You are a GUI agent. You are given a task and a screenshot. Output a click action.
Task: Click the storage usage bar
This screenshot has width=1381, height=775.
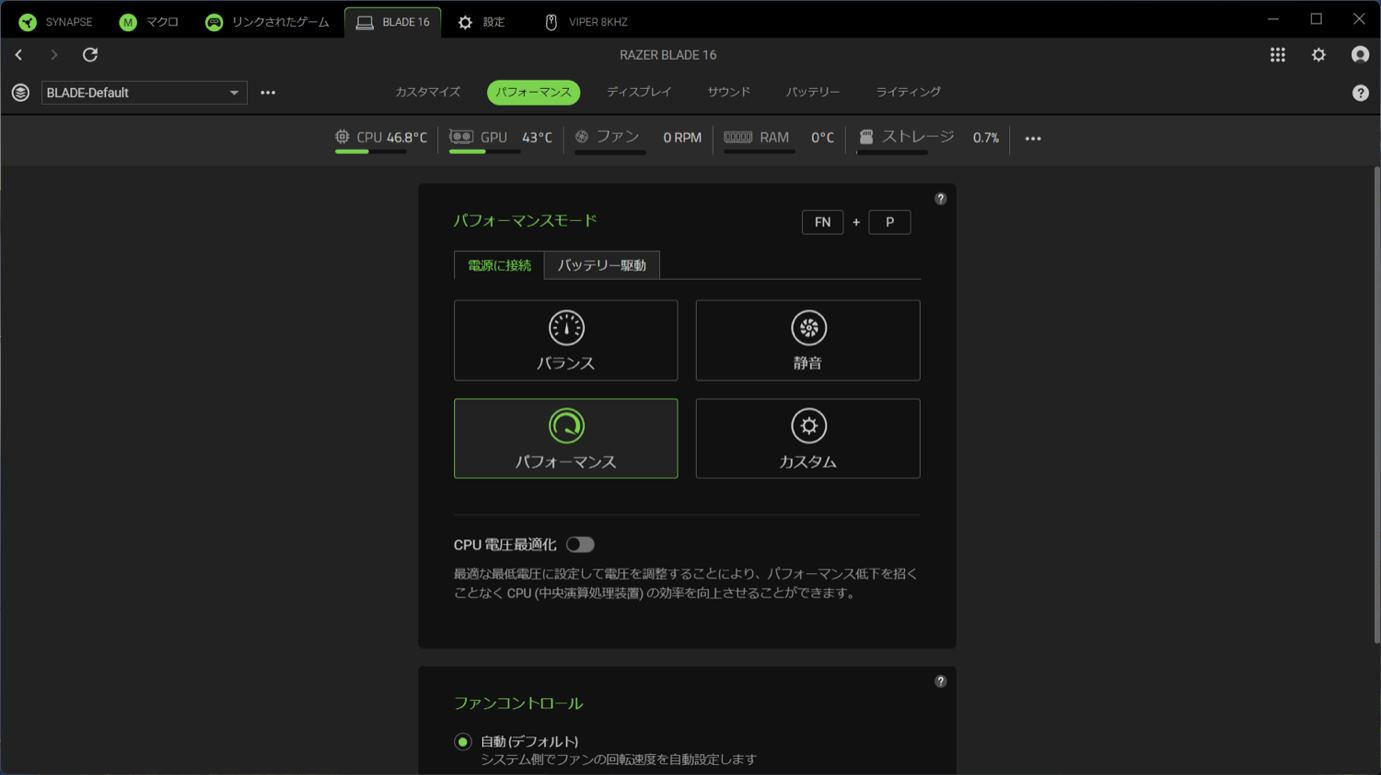[x=892, y=152]
